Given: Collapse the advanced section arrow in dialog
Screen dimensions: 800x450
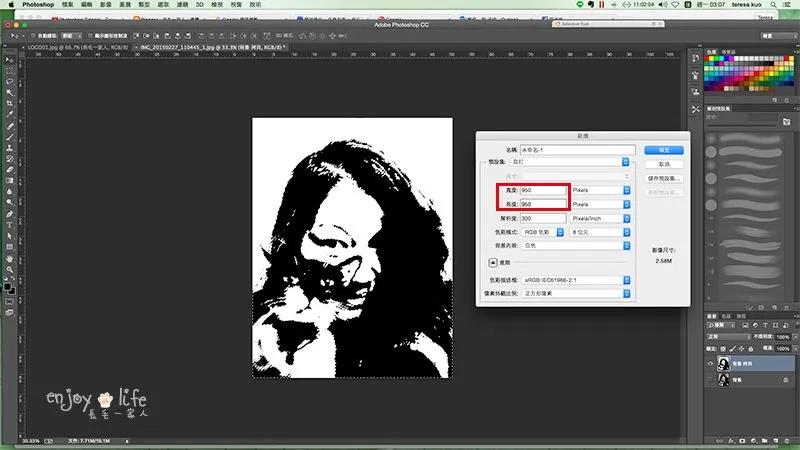Looking at the screenshot, I should (493, 262).
